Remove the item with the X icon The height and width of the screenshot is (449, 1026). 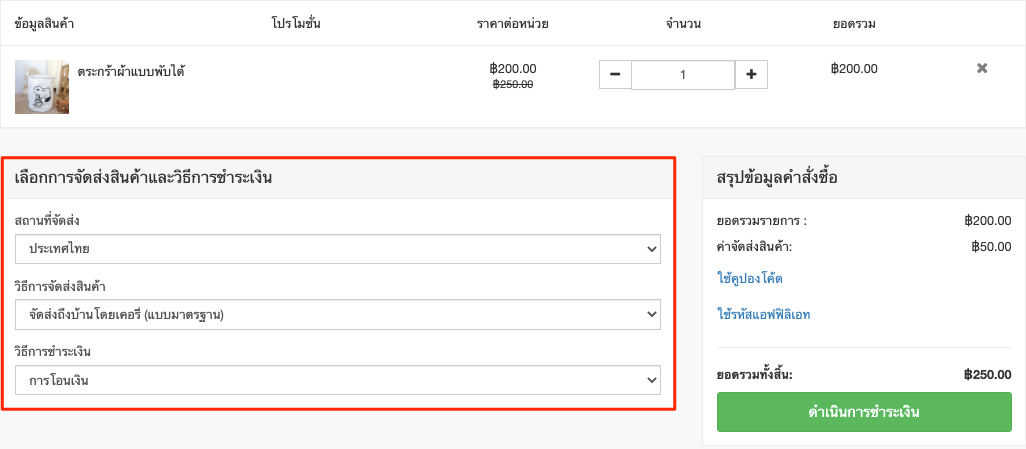pyautogui.click(x=982, y=68)
